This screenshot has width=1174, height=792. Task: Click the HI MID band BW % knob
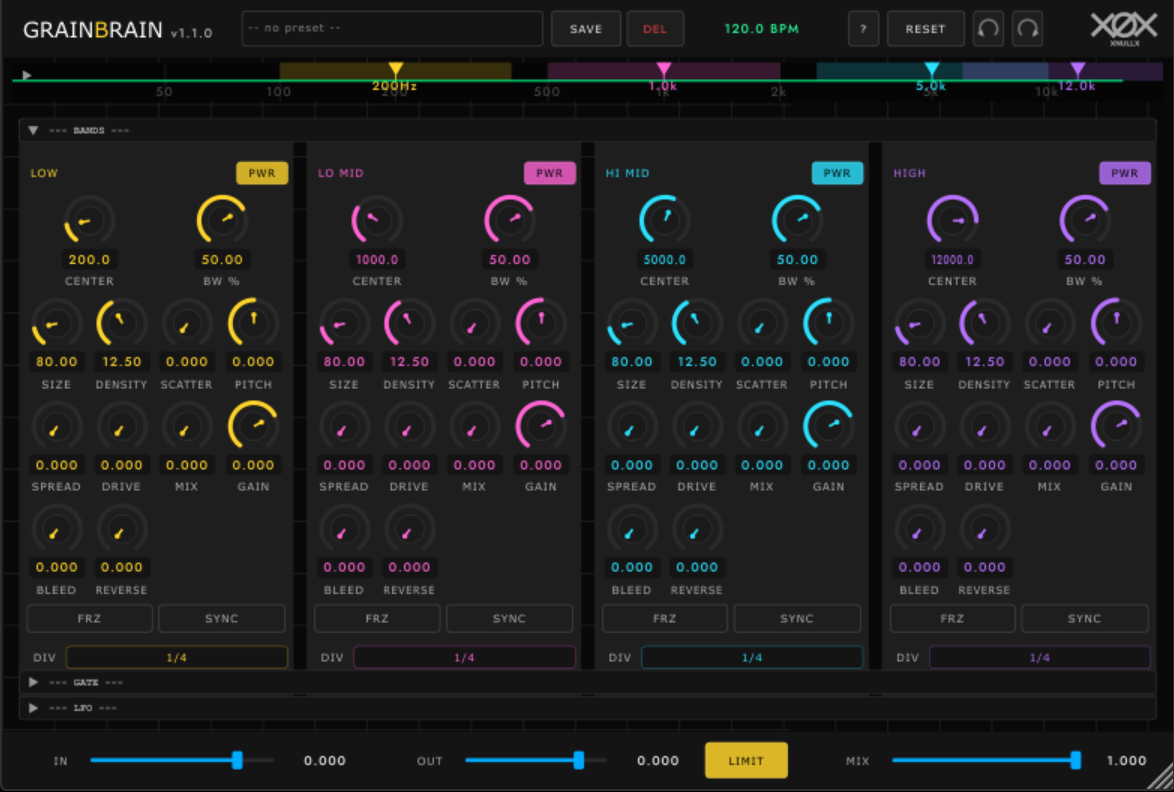pyautogui.click(x=797, y=220)
